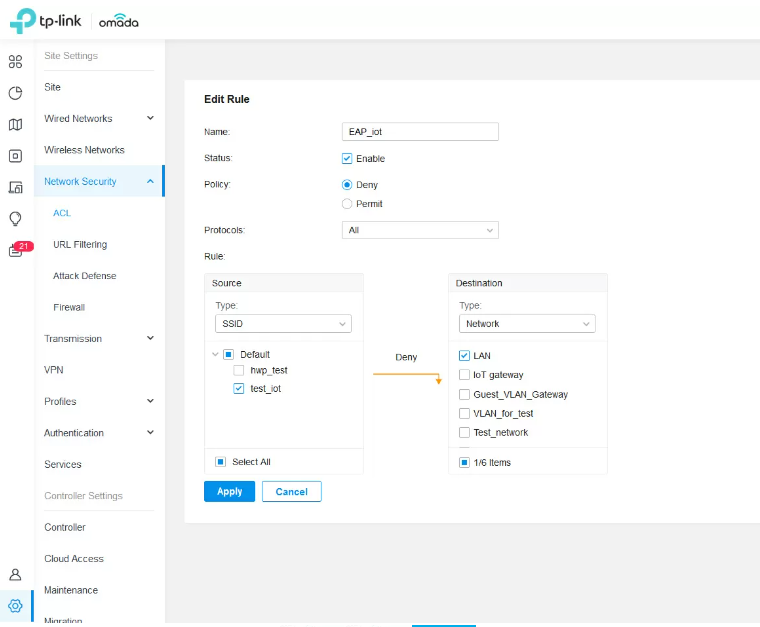Click the Cancel button
The height and width of the screenshot is (627, 760).
(x=291, y=492)
